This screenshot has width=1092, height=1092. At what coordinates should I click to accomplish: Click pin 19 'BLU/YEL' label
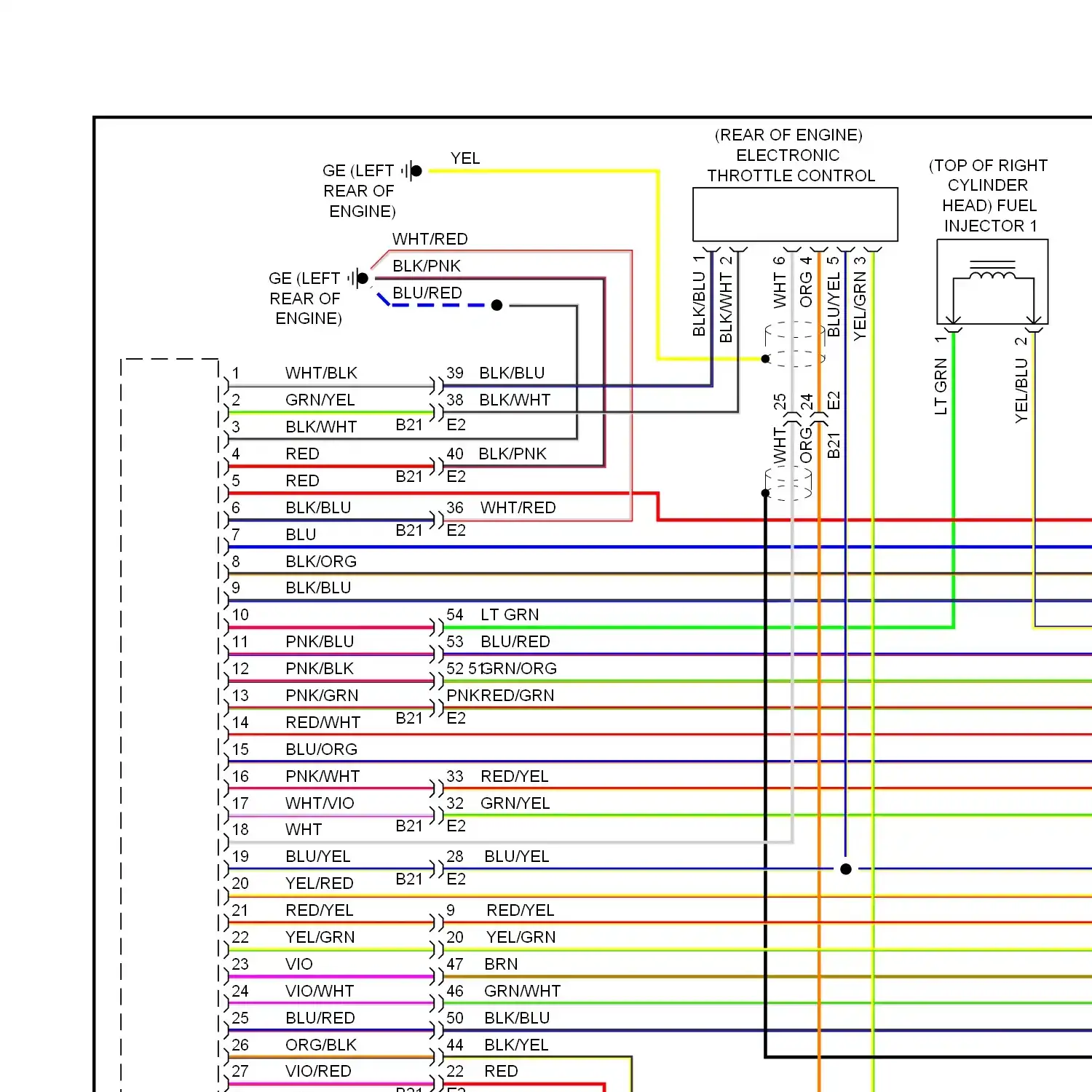pos(318,856)
